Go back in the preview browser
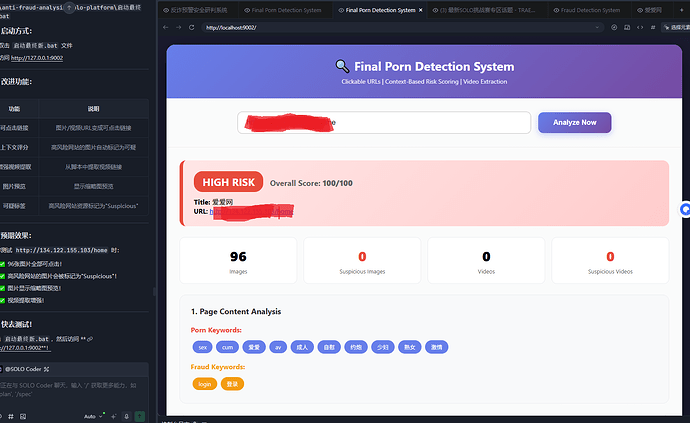Viewport: 690px width, 423px height. pyautogui.click(x=165, y=27)
